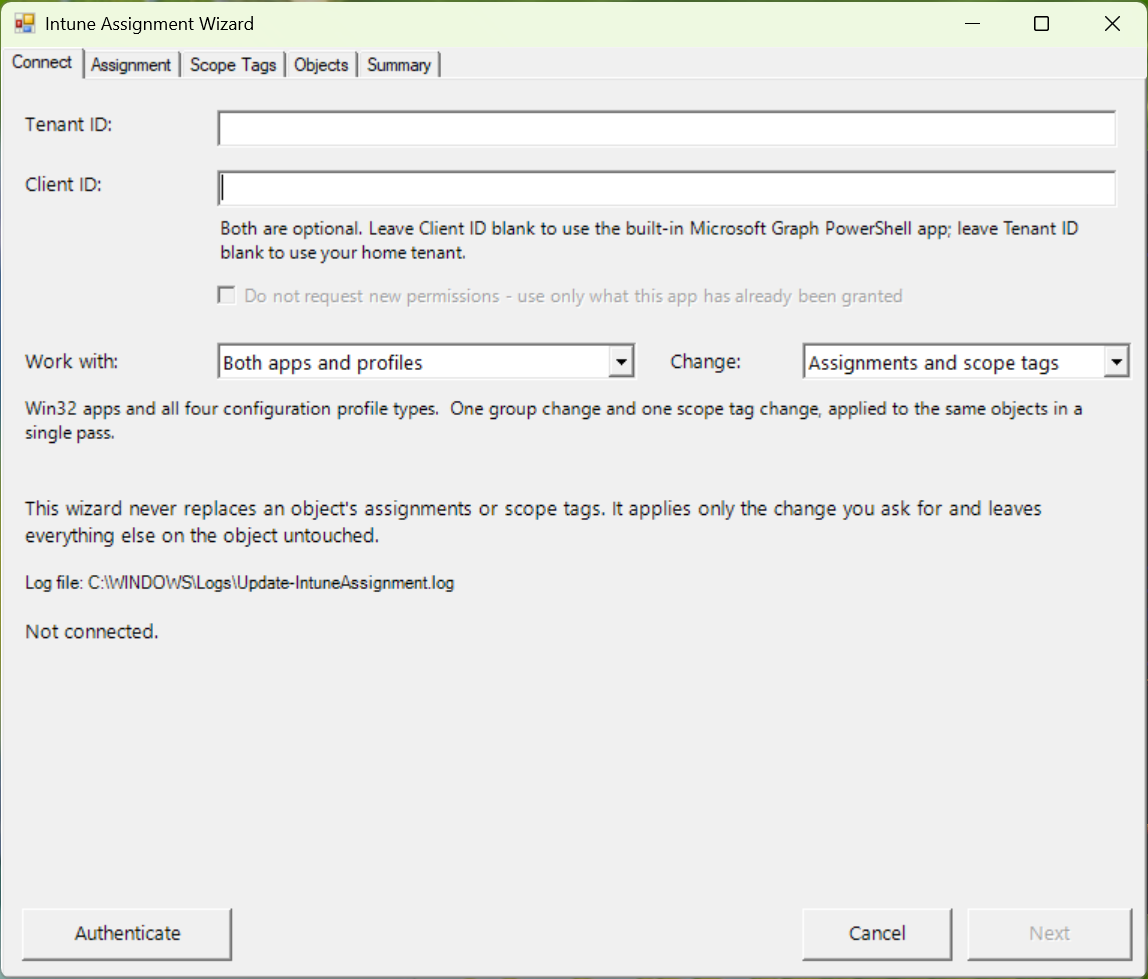The image size is (1148, 979).
Task: Minimize the wizard window
Action: click(972, 23)
